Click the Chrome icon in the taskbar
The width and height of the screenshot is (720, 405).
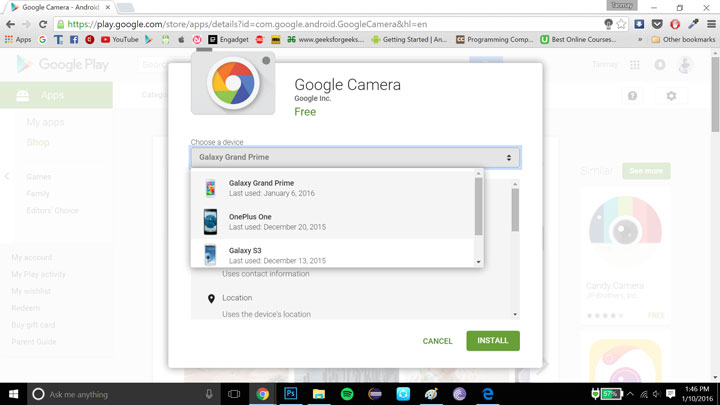click(x=261, y=394)
